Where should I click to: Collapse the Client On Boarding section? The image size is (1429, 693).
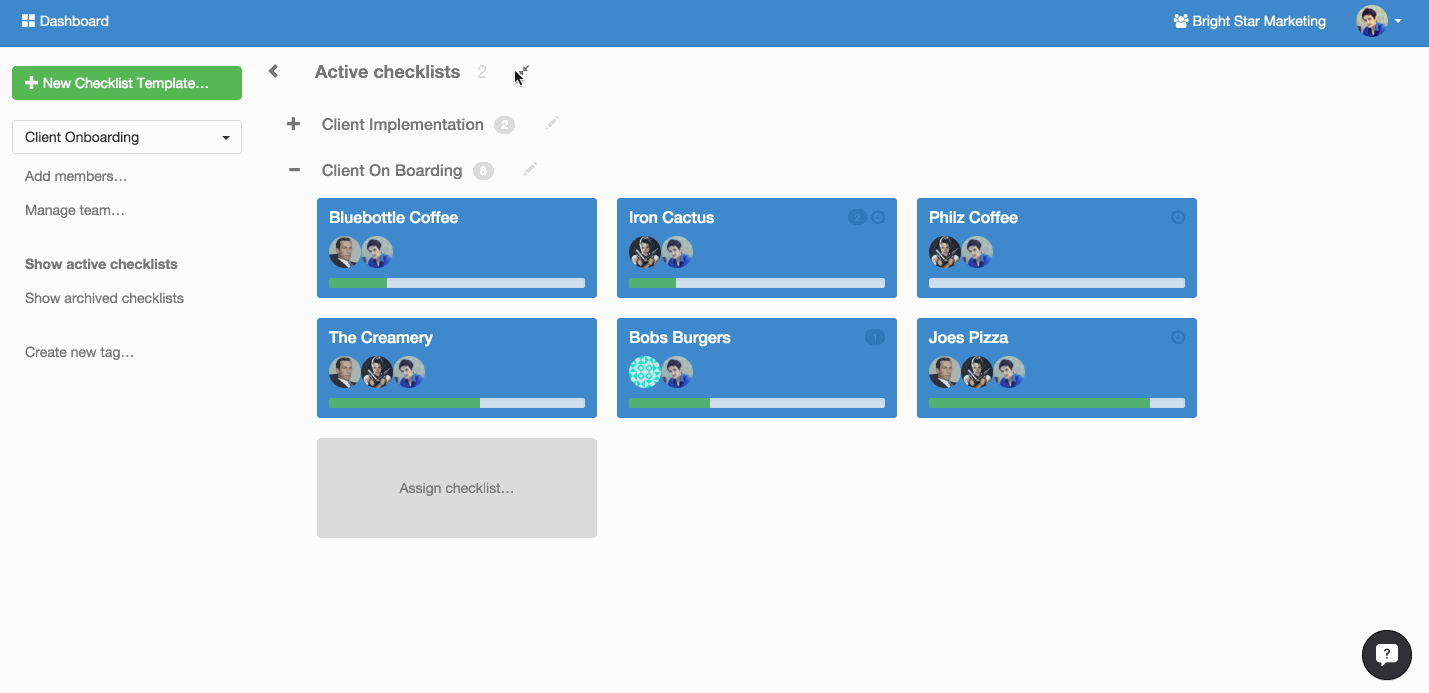tap(293, 170)
